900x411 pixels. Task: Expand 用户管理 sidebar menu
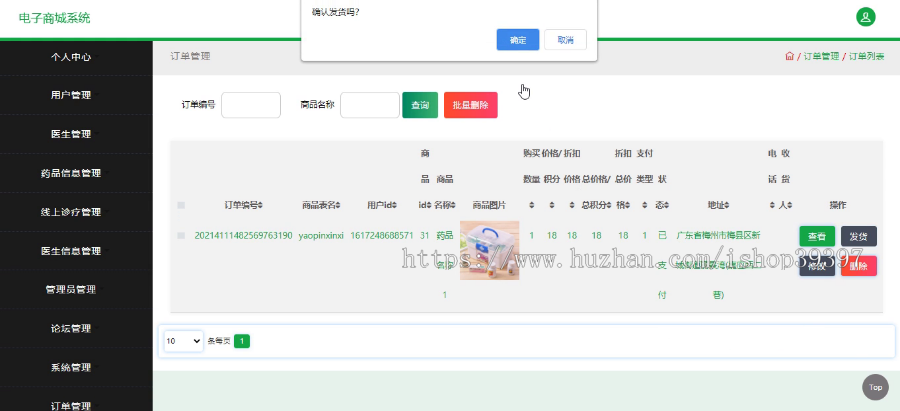point(71,95)
